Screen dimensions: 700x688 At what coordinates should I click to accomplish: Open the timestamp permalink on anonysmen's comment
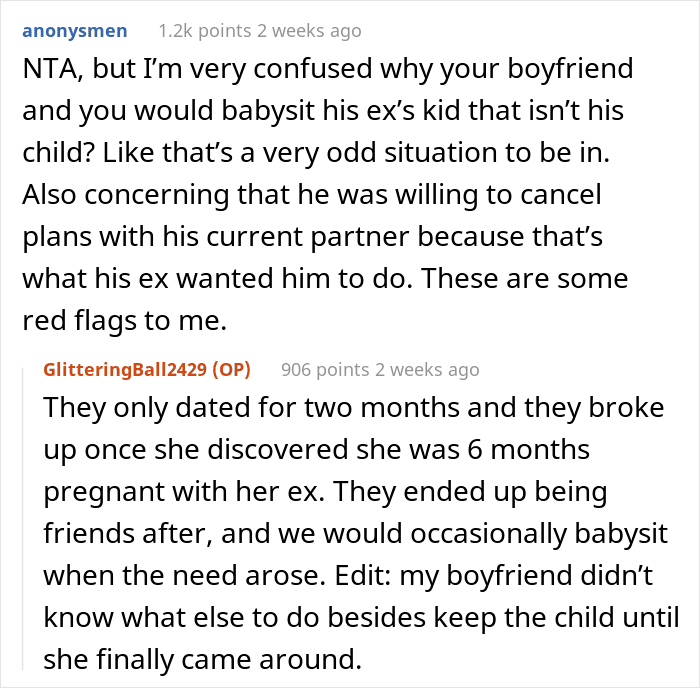(309, 31)
